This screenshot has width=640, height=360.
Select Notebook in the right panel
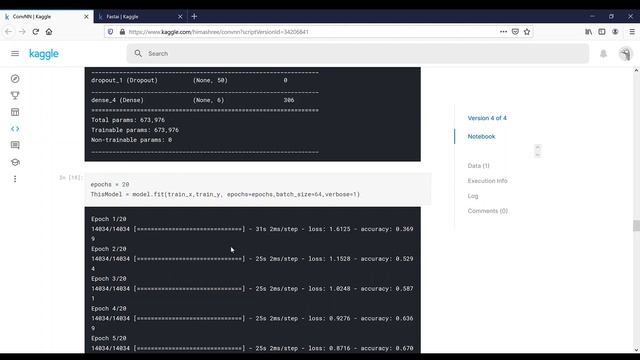pyautogui.click(x=481, y=136)
